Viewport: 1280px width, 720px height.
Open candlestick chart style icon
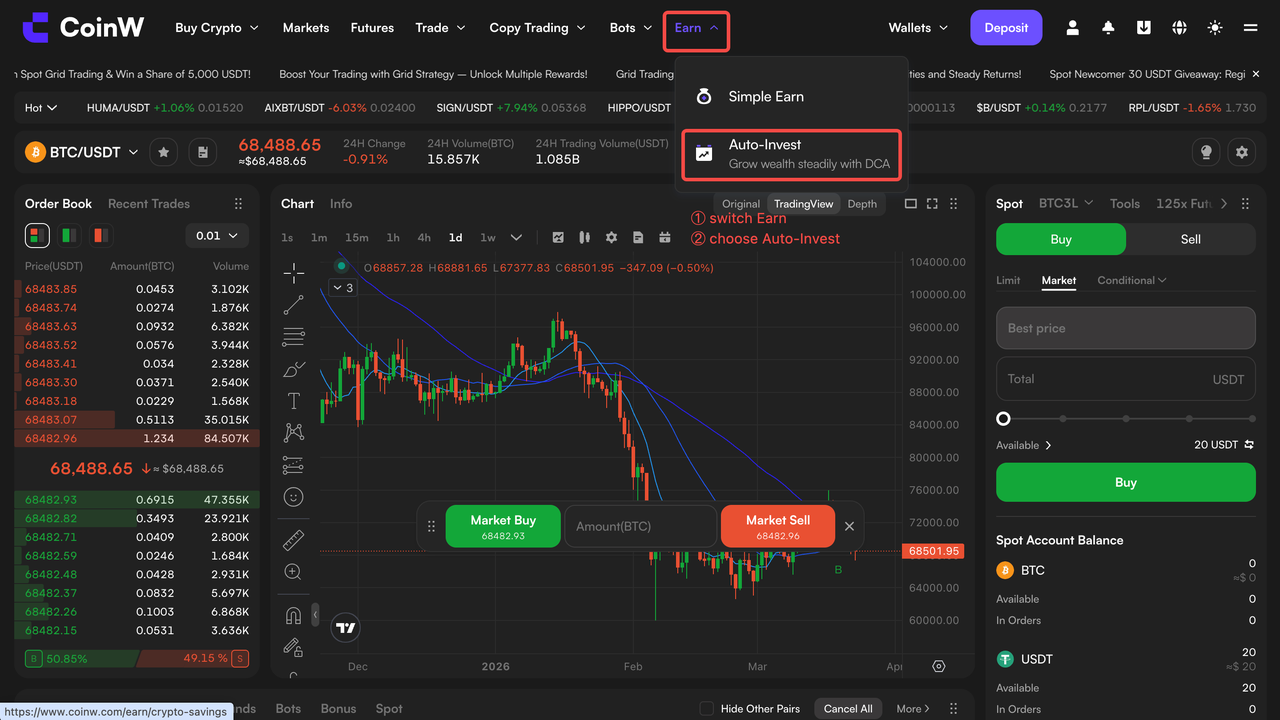[x=585, y=237]
